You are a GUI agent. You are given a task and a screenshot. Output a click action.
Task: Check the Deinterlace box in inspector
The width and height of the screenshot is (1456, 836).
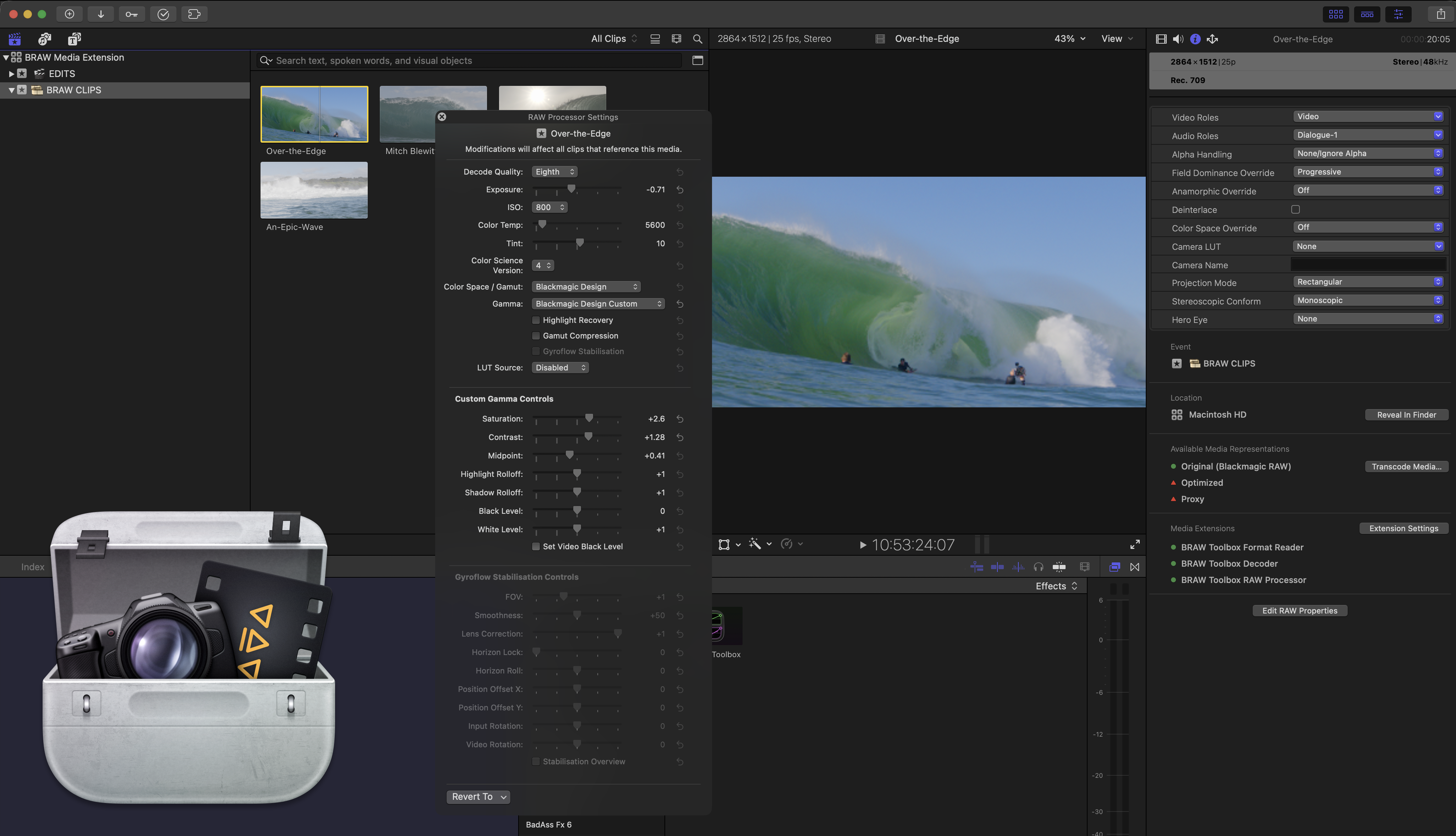[1295, 210]
